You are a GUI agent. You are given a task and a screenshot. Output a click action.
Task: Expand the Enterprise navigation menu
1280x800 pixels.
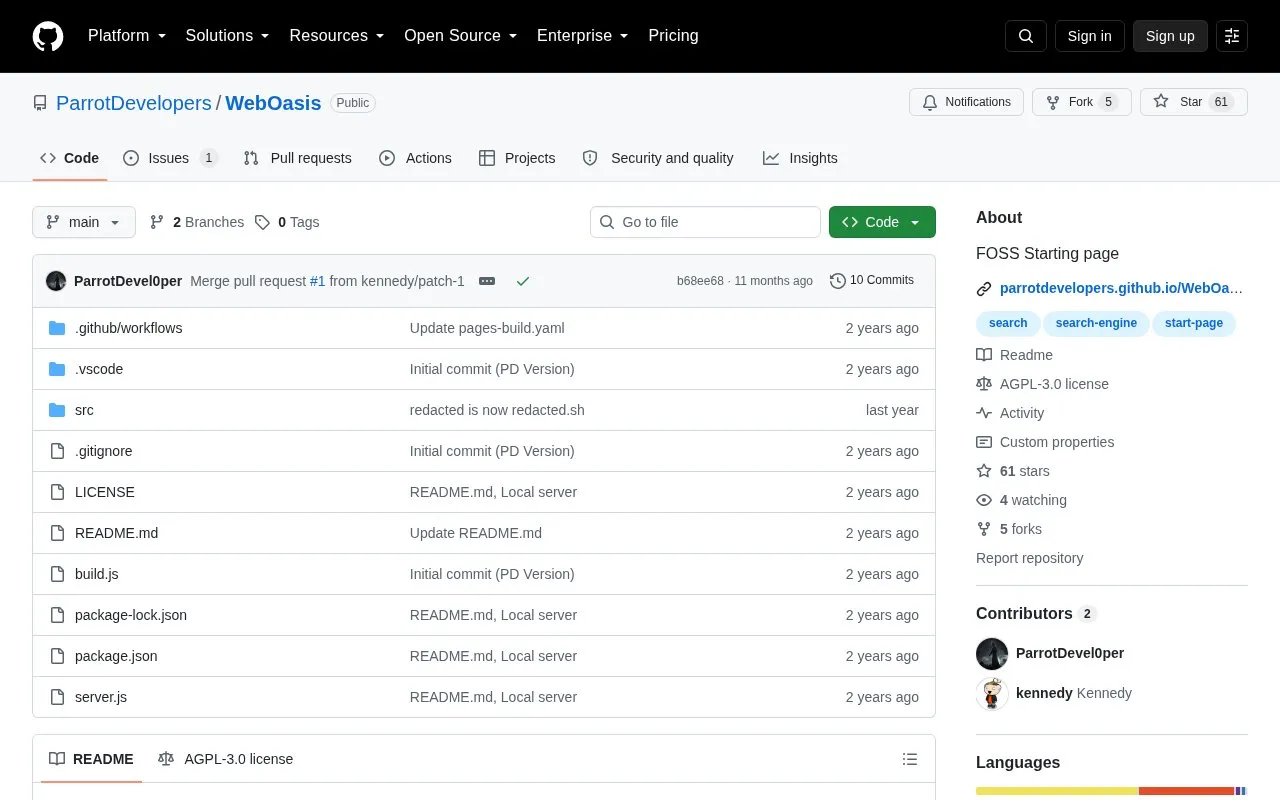tap(583, 36)
